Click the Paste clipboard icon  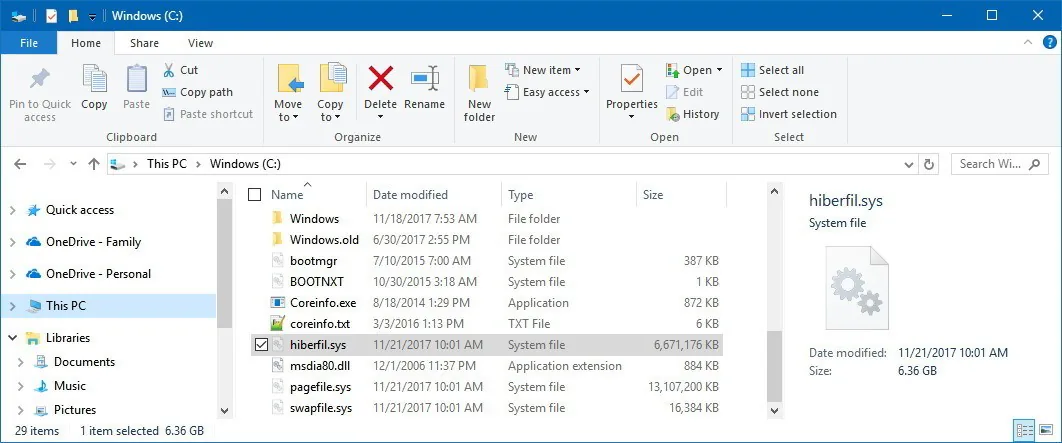click(136, 79)
